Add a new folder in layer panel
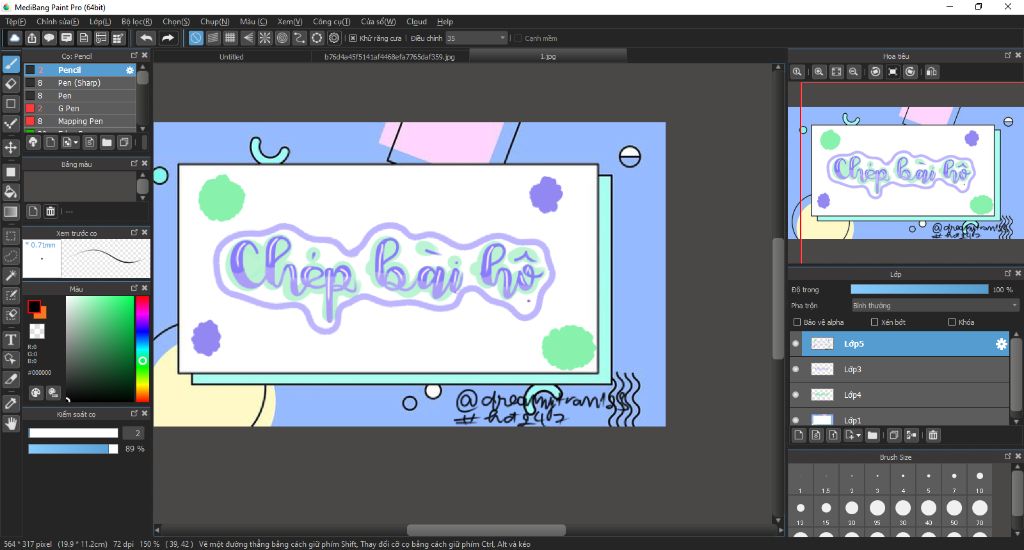The width and height of the screenshot is (1024, 550). point(872,435)
